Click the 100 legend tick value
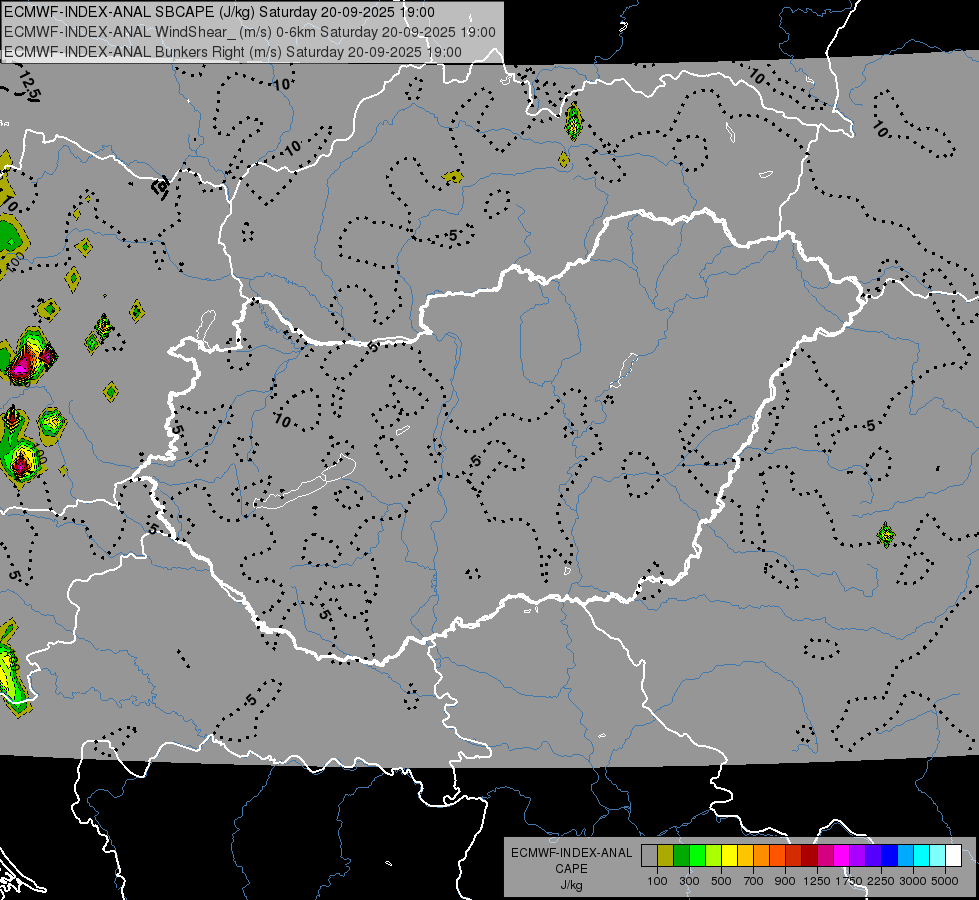Screen dimensions: 979x900 (657, 881)
